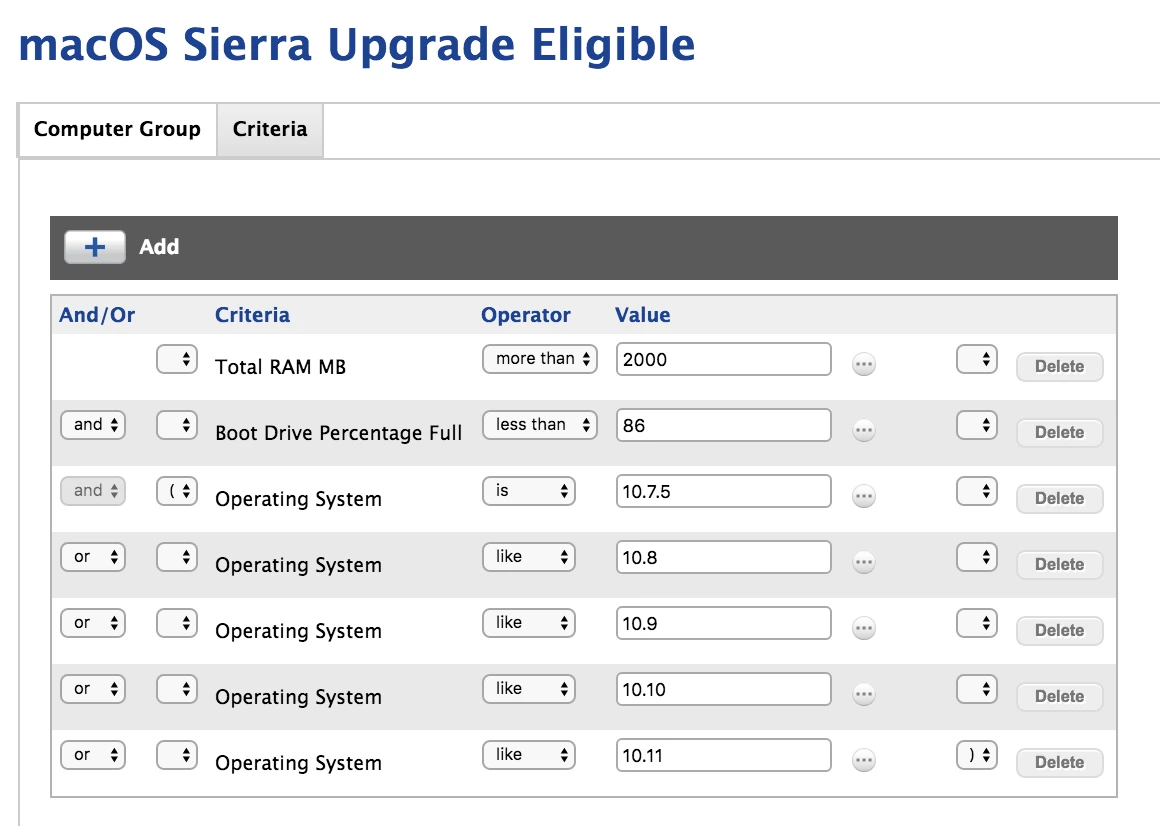Delete the Total RAM MB criterion
Viewport: 1160px width, 826px height.
coord(1059,367)
